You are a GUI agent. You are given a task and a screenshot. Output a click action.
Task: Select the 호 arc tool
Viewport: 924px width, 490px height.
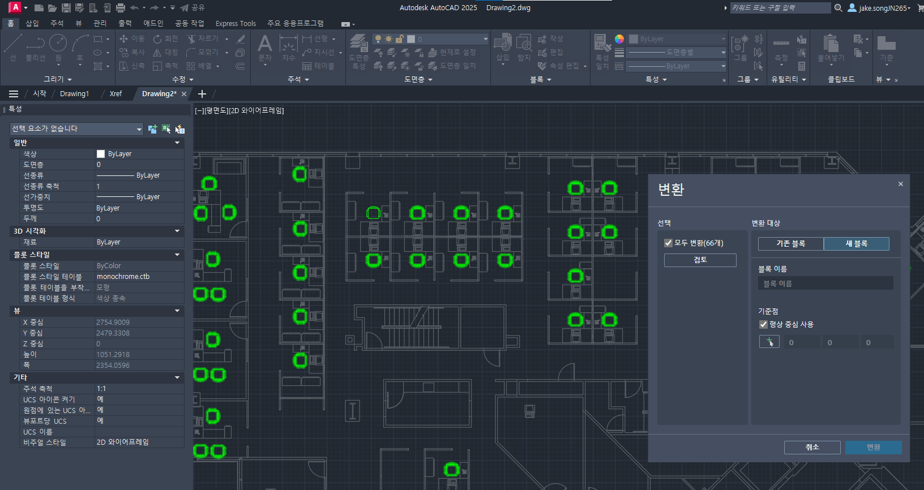click(x=80, y=48)
